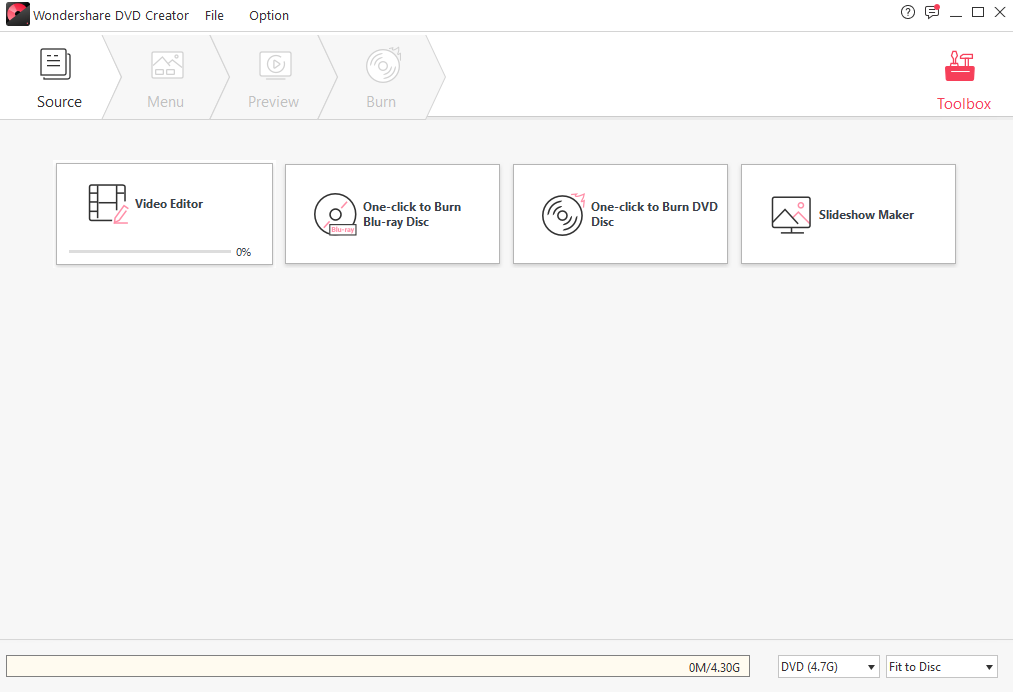This screenshot has height=692, width=1013.
Task: Click the 0% progress text
Action: pyautogui.click(x=244, y=252)
